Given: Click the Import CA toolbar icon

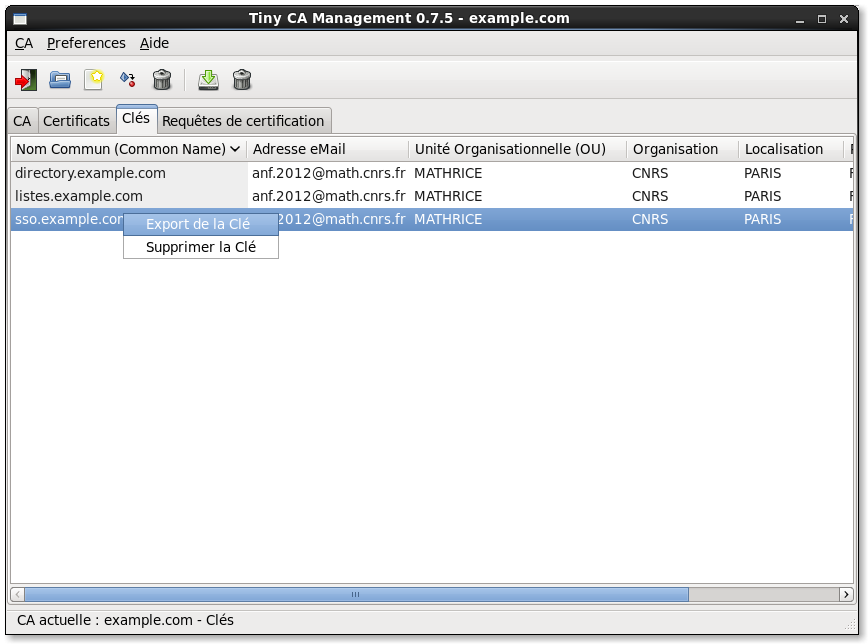Looking at the screenshot, I should (128, 79).
